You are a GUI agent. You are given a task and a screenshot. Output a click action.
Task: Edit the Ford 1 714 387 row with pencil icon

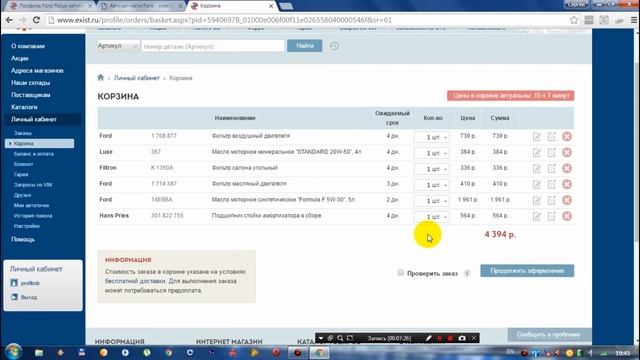pyautogui.click(x=537, y=184)
